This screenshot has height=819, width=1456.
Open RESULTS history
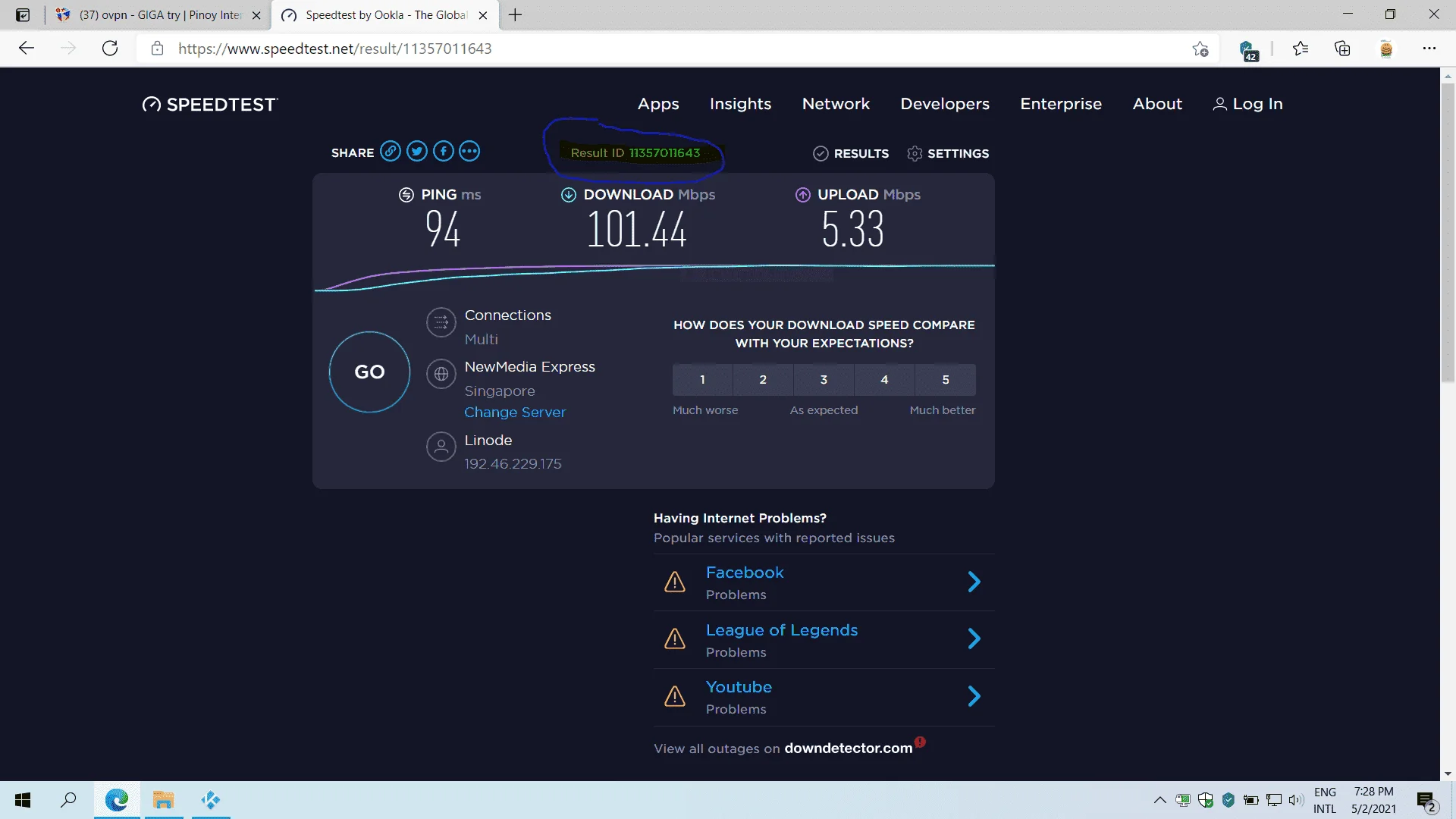(x=851, y=153)
